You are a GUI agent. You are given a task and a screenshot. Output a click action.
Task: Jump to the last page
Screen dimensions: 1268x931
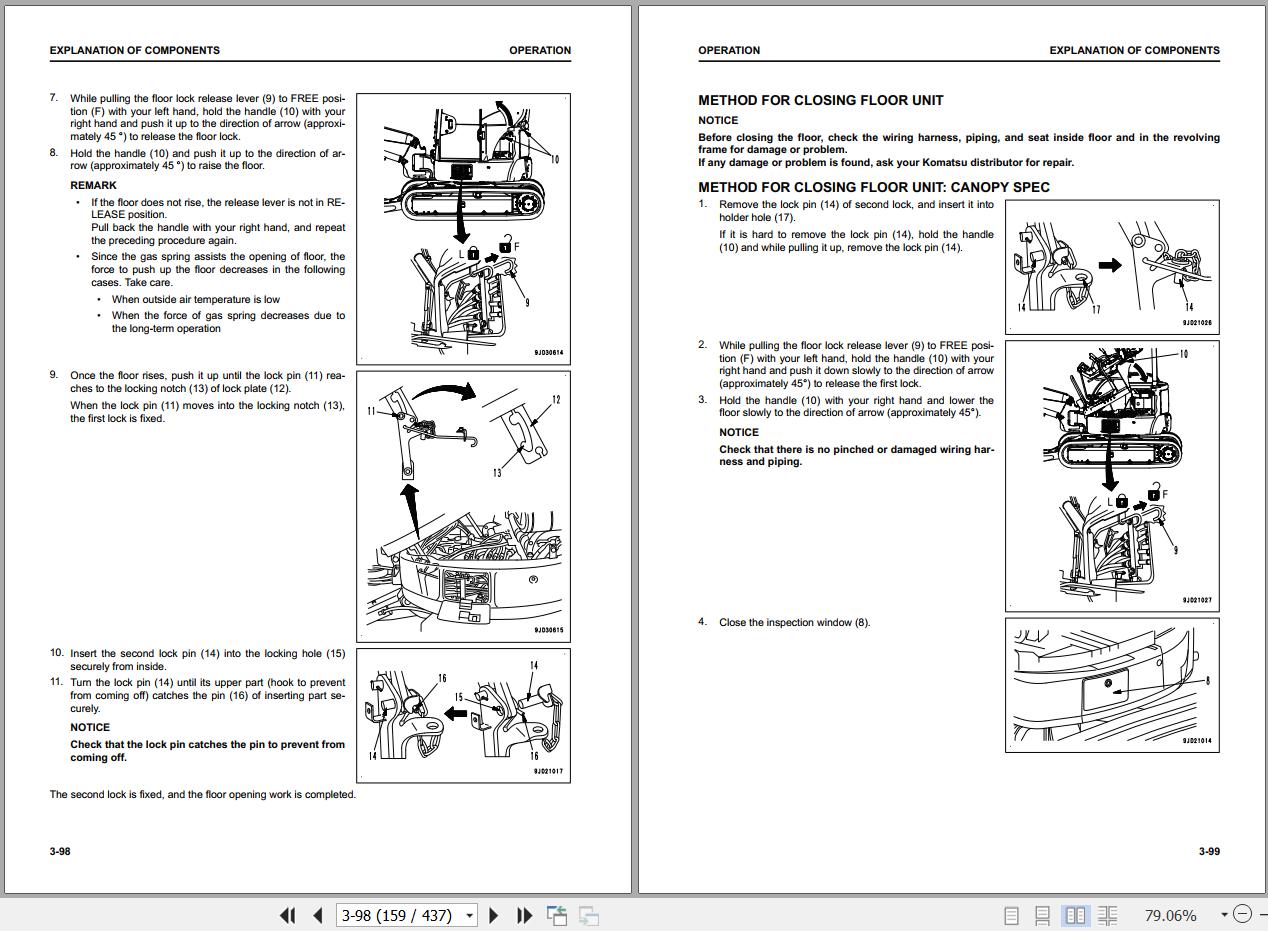(x=524, y=915)
